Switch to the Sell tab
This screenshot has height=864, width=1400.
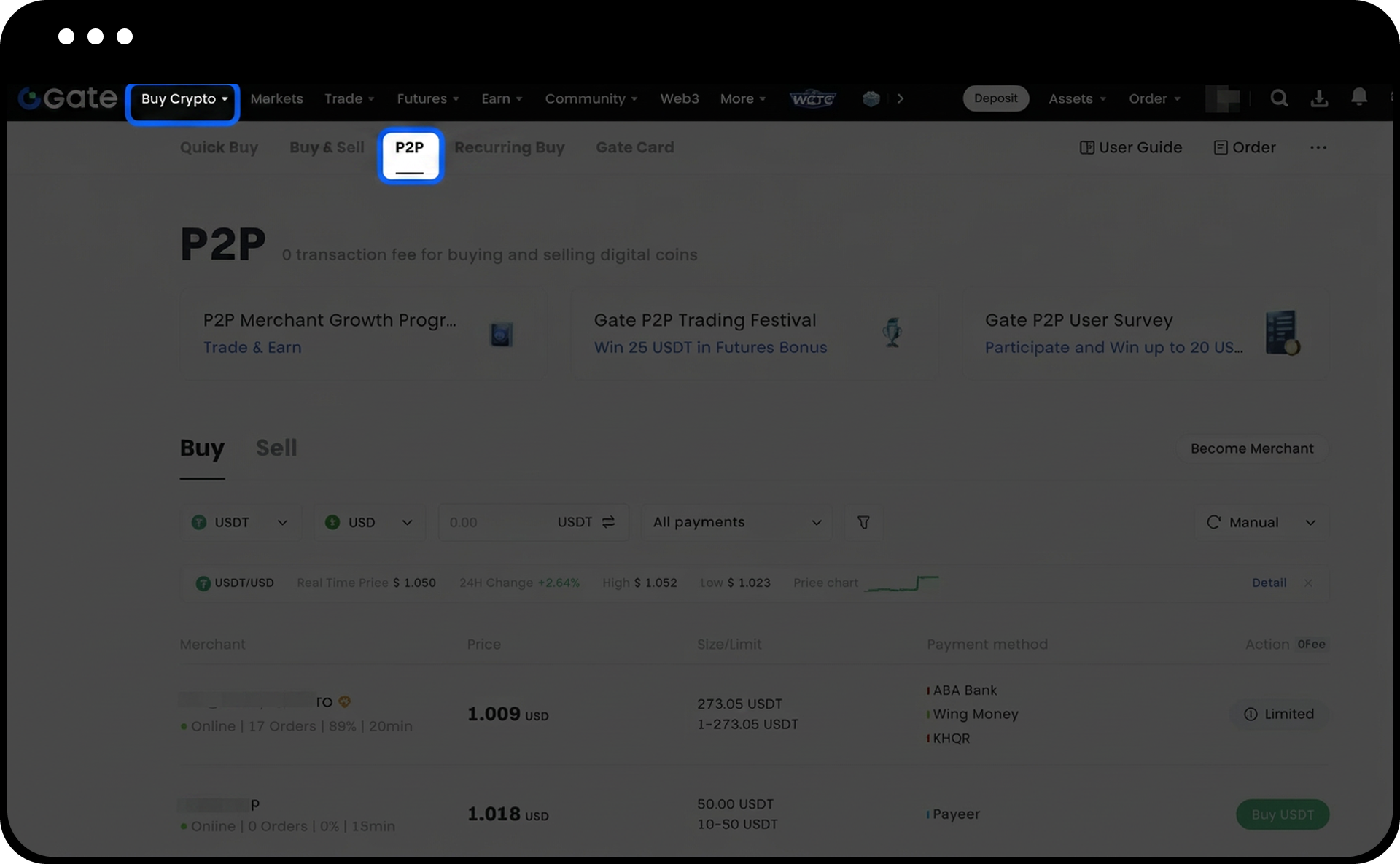tap(276, 448)
